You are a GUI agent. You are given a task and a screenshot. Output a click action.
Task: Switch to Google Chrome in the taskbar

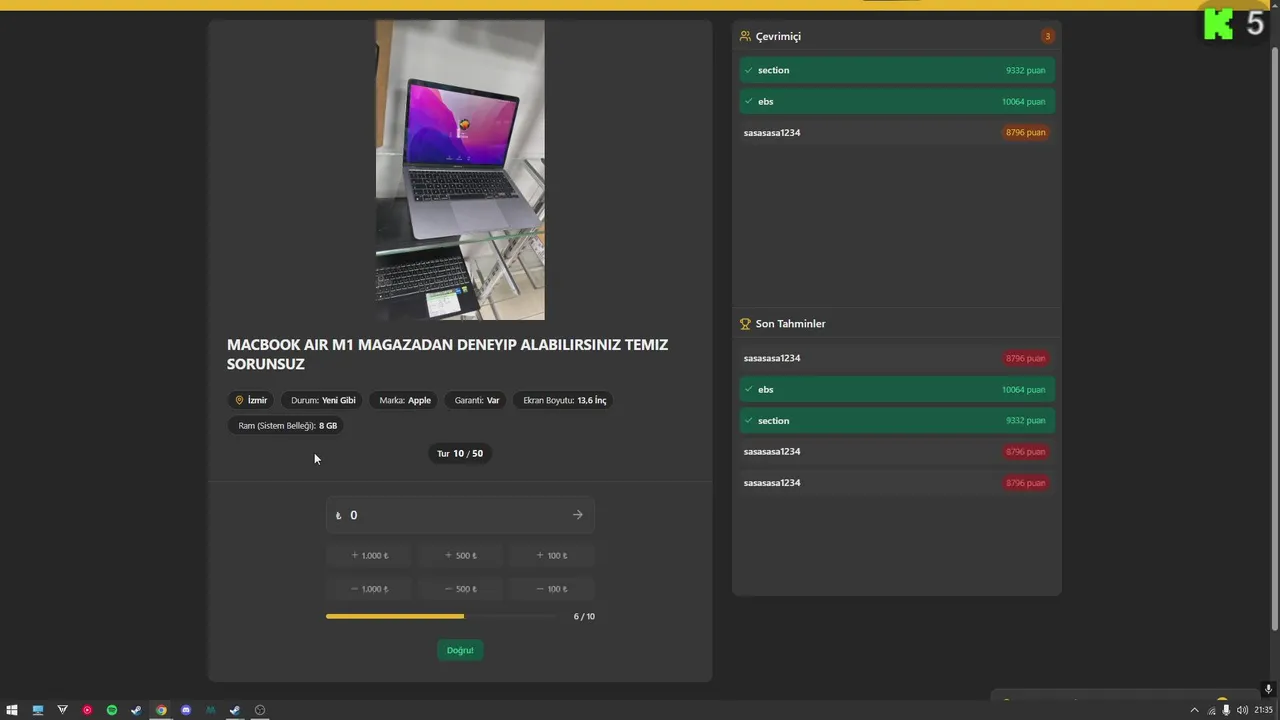[x=161, y=710]
